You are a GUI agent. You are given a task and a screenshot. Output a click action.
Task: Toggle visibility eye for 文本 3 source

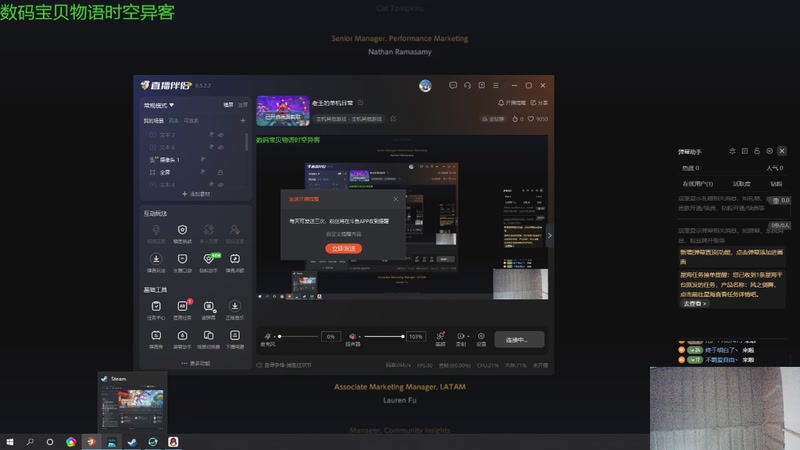[221, 135]
